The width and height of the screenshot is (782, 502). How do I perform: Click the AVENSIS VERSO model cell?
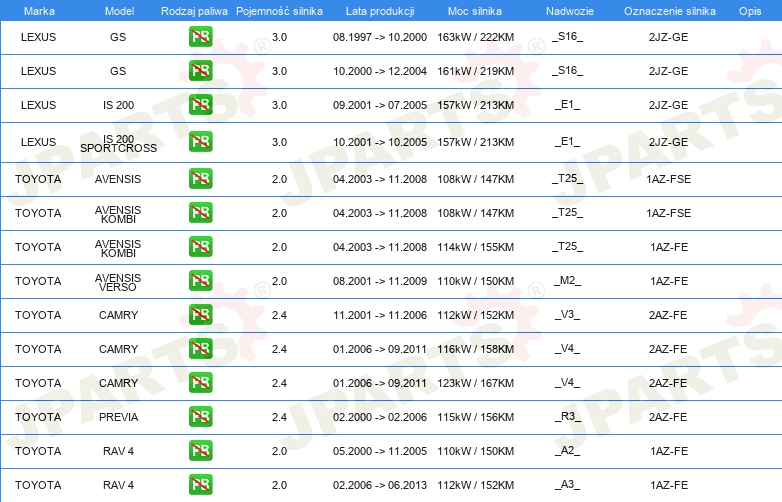[118, 282]
